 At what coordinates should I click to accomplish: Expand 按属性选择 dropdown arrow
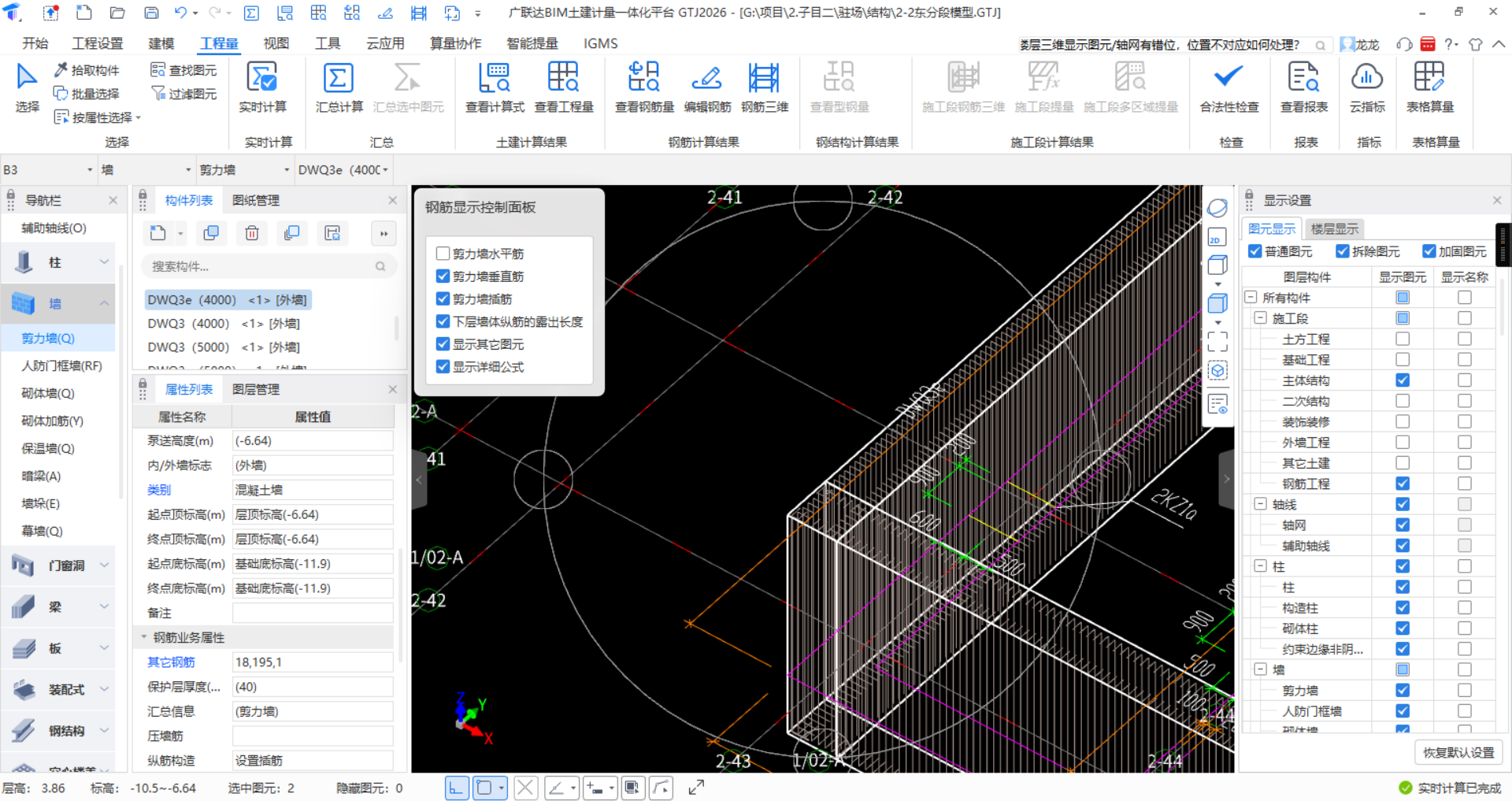[x=139, y=118]
